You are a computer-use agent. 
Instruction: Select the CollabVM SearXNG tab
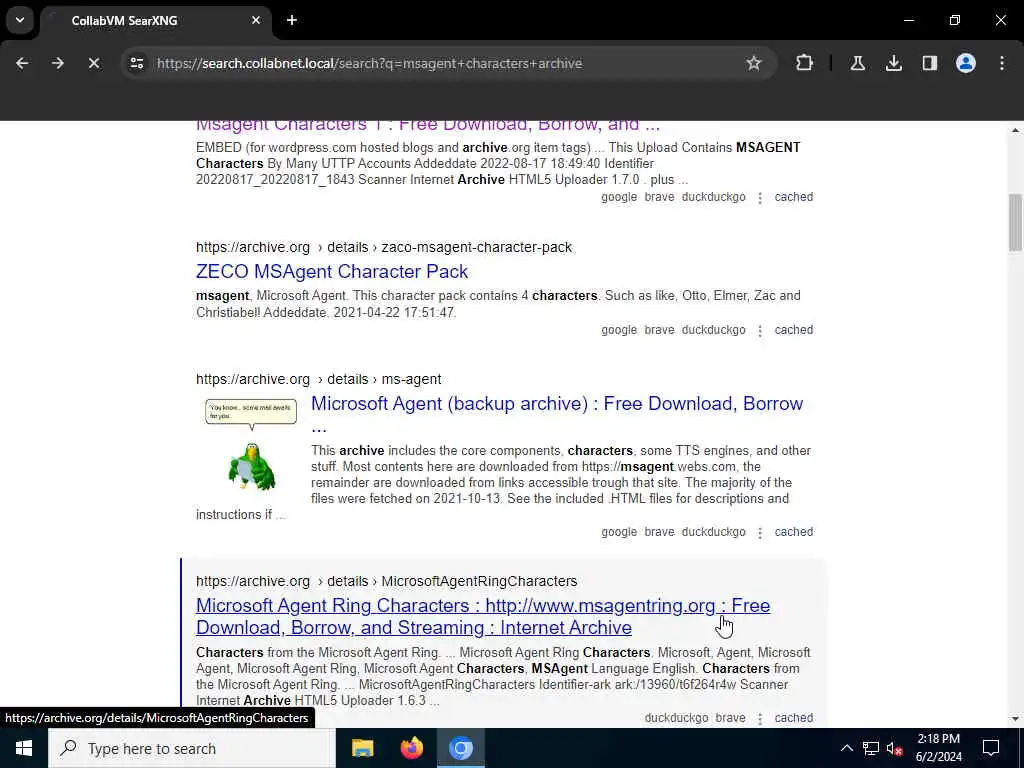click(x=155, y=20)
